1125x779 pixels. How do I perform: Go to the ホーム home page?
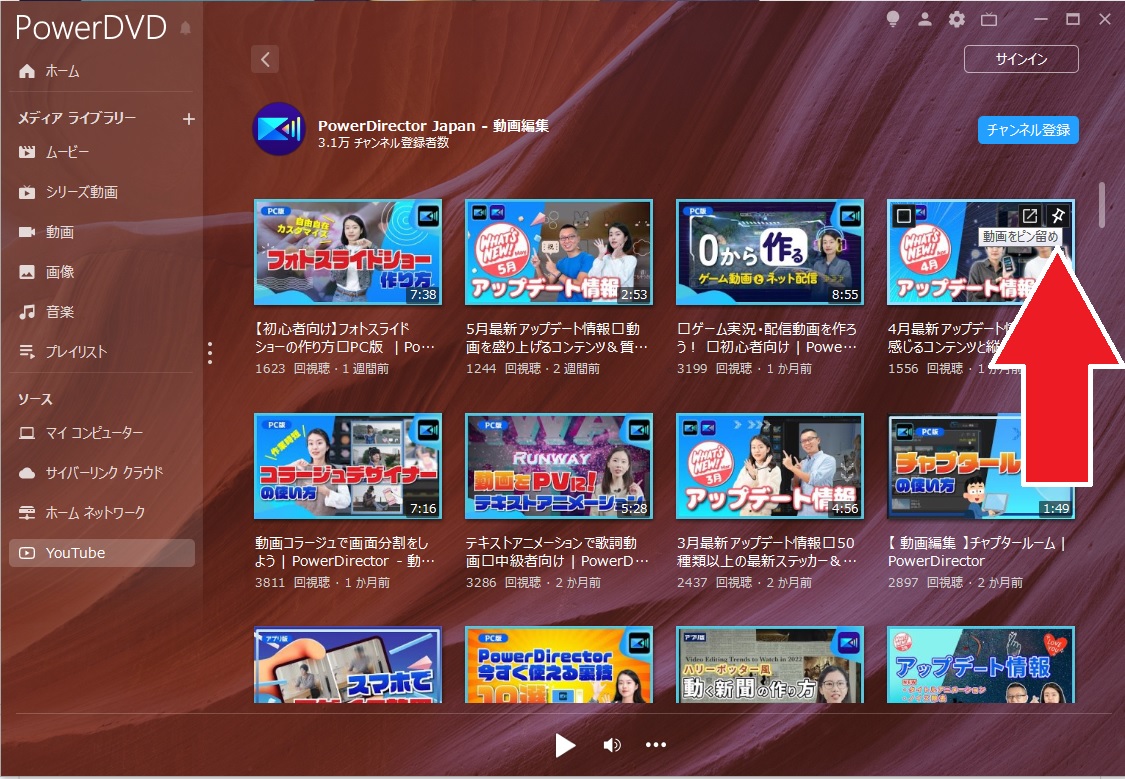click(49, 71)
